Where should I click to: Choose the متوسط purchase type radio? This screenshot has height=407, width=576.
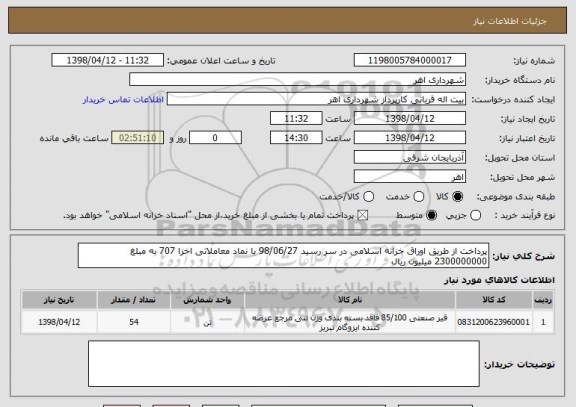pos(431,216)
